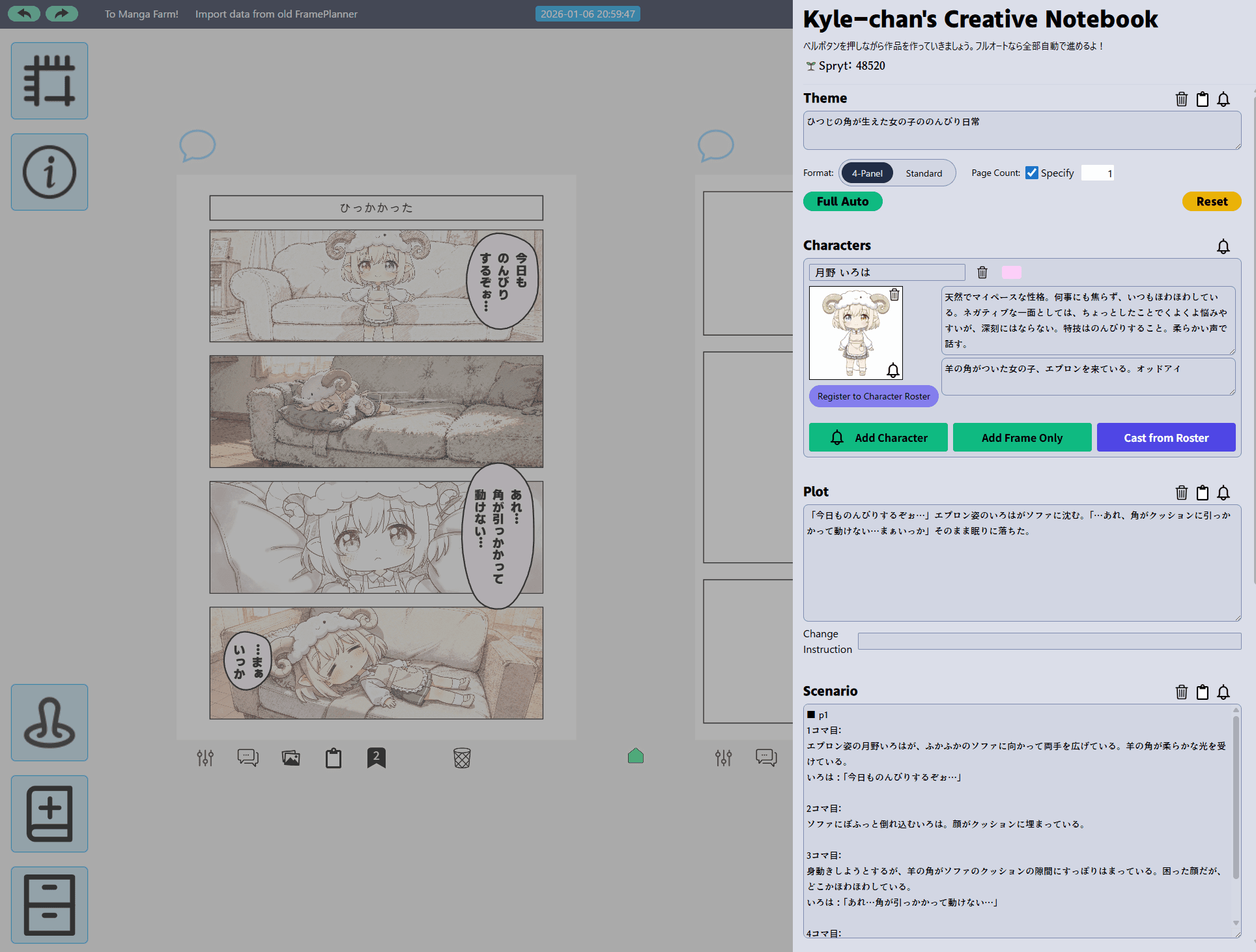This screenshot has height=952, width=1256.
Task: Click Cast from Roster
Action: tap(1165, 437)
